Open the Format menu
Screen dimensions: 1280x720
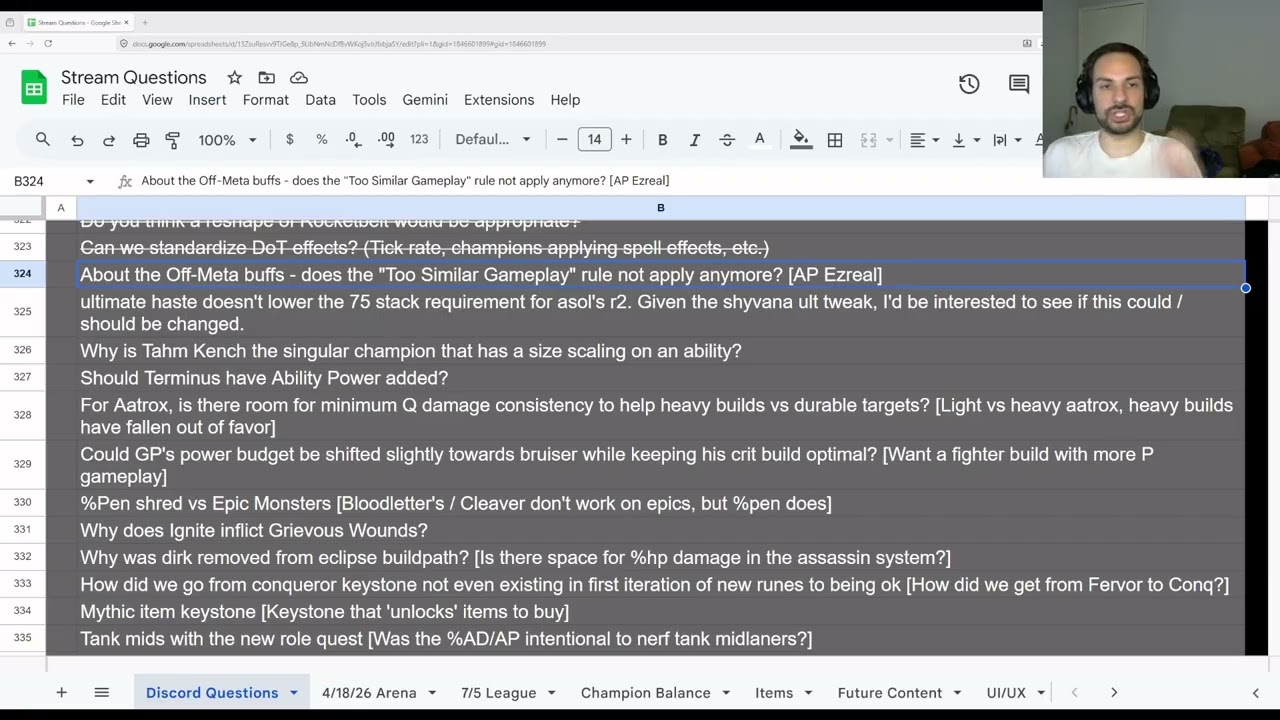coord(266,100)
